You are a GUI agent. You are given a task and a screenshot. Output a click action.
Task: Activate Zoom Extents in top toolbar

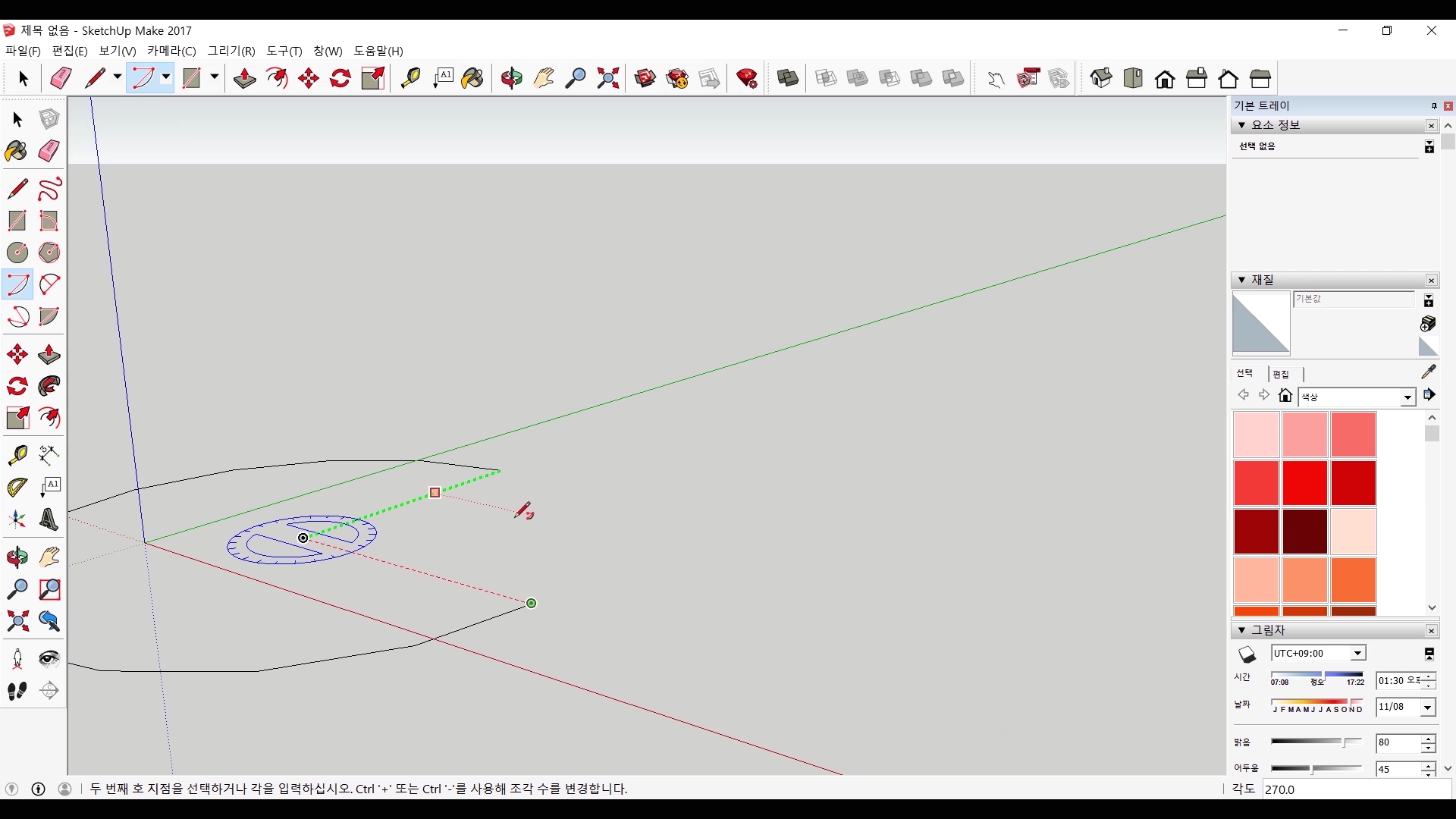pos(608,78)
